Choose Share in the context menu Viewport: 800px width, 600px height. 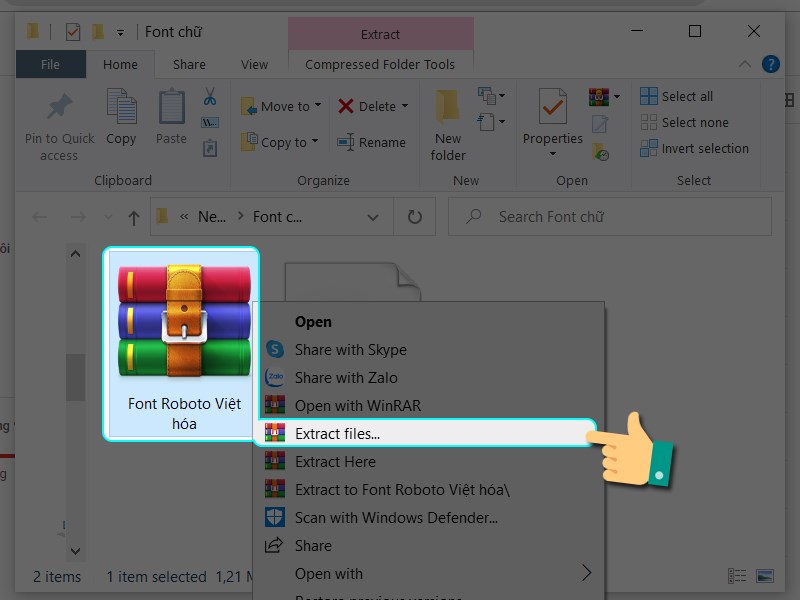tap(429, 546)
